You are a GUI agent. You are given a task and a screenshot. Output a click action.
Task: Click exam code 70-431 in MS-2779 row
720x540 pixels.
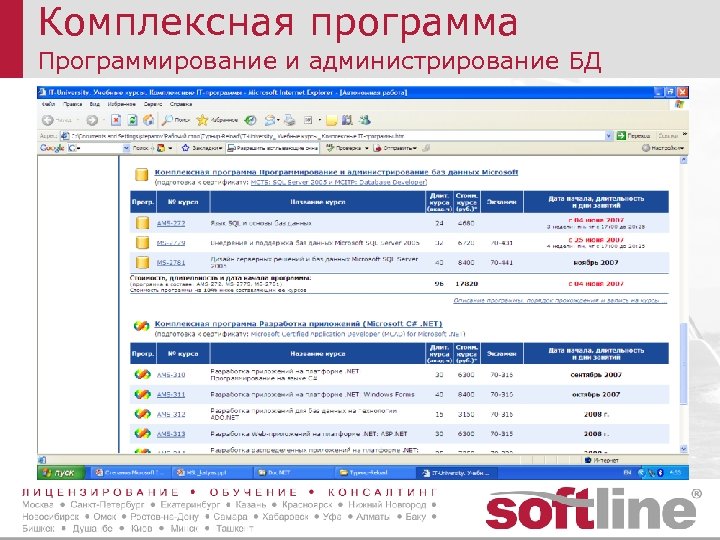coord(501,242)
